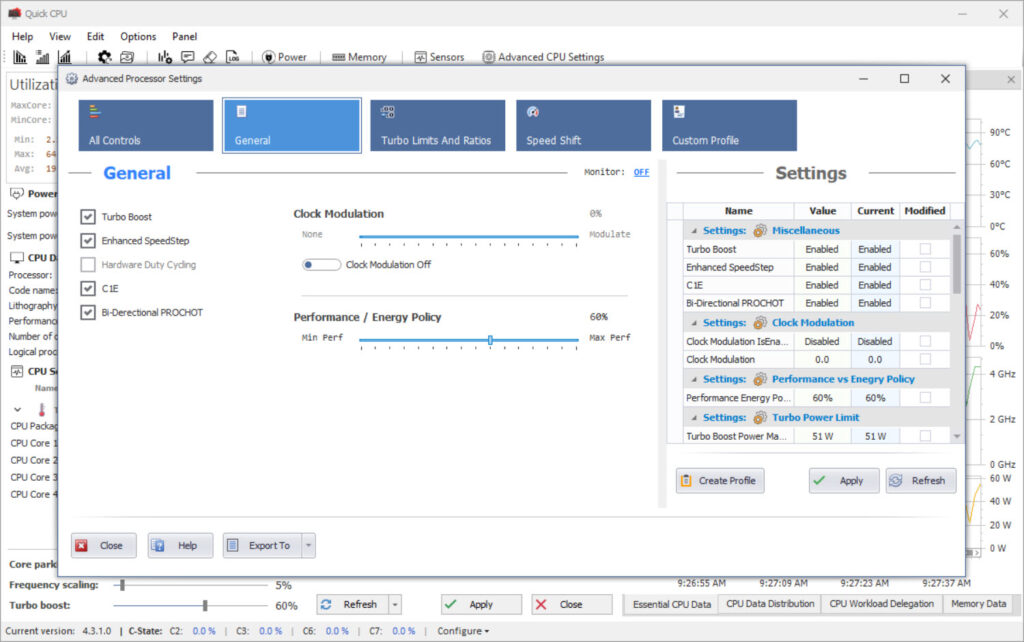Toggle the Bi-Directional PROCHOT checkbox
The height and width of the screenshot is (642, 1024).
tap(88, 313)
